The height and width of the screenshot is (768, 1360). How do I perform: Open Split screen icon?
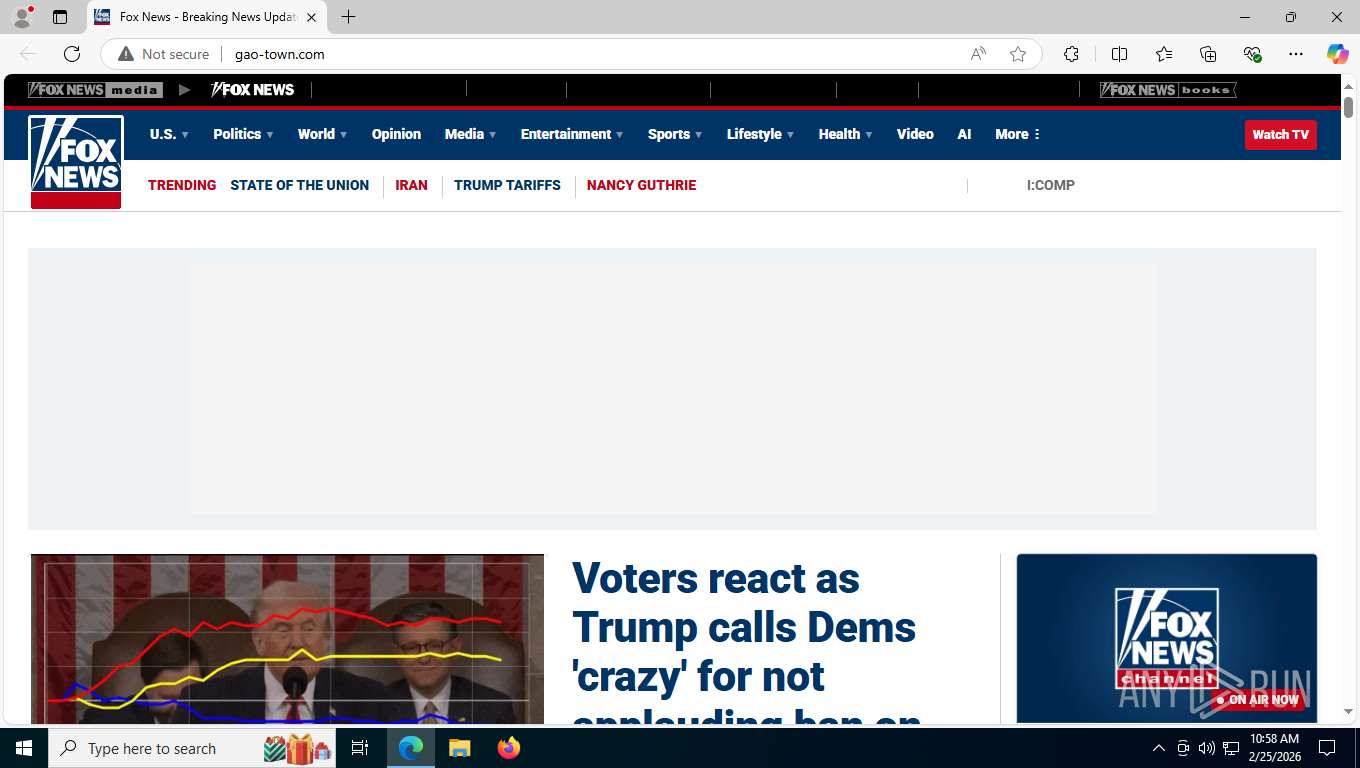[1119, 54]
